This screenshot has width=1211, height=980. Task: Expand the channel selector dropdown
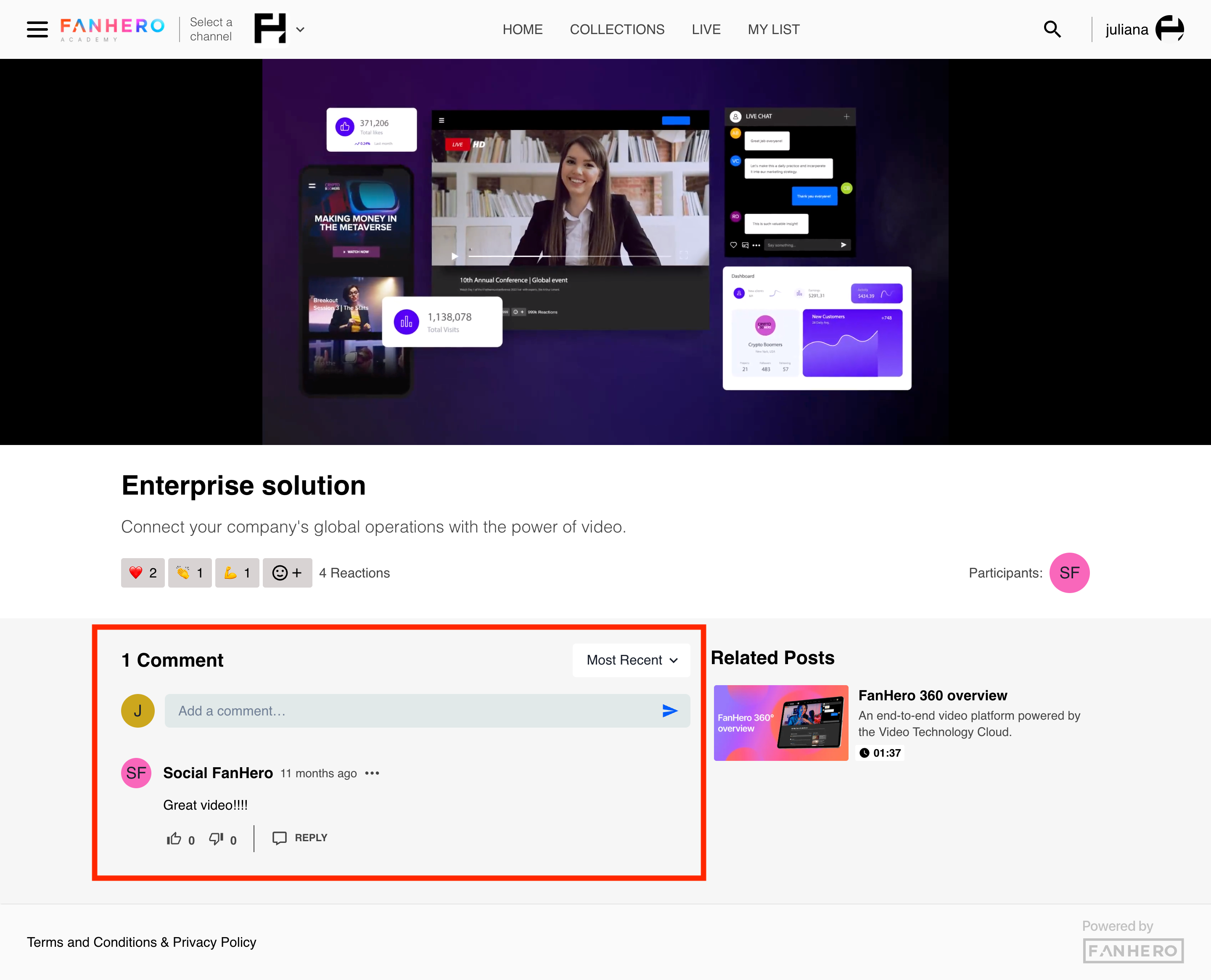click(300, 29)
